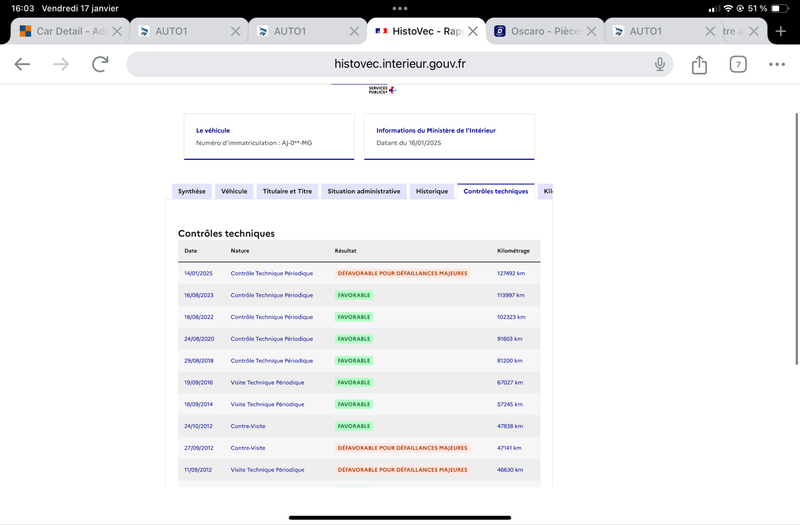The height and width of the screenshot is (525, 800).
Task: Switch to the Oscaro - Pièces browser tab
Action: pos(545,31)
